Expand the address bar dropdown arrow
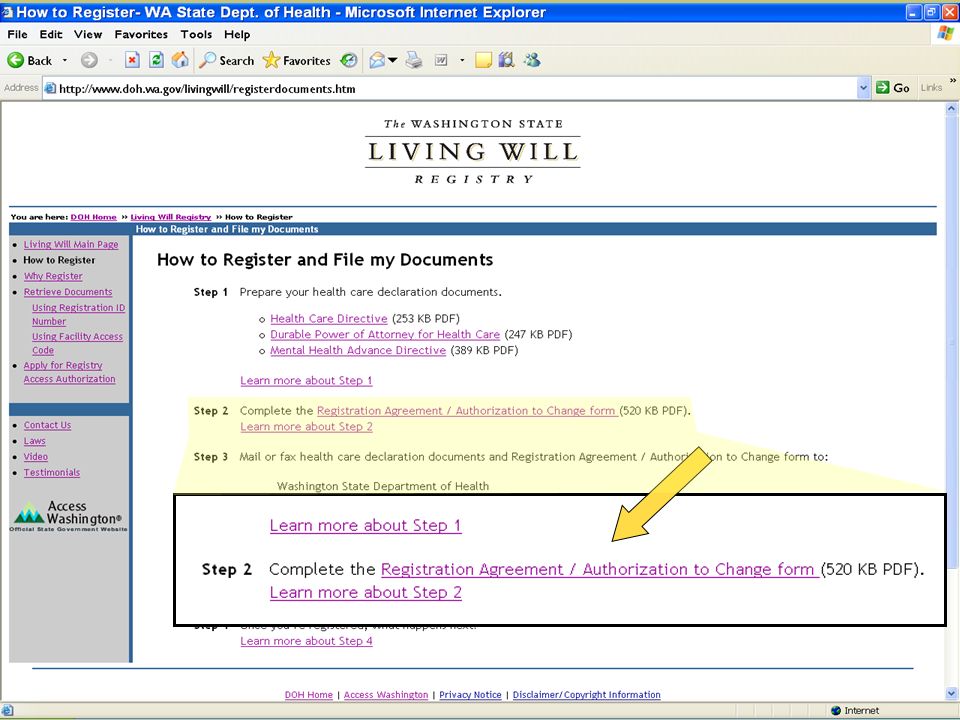 [x=863, y=88]
